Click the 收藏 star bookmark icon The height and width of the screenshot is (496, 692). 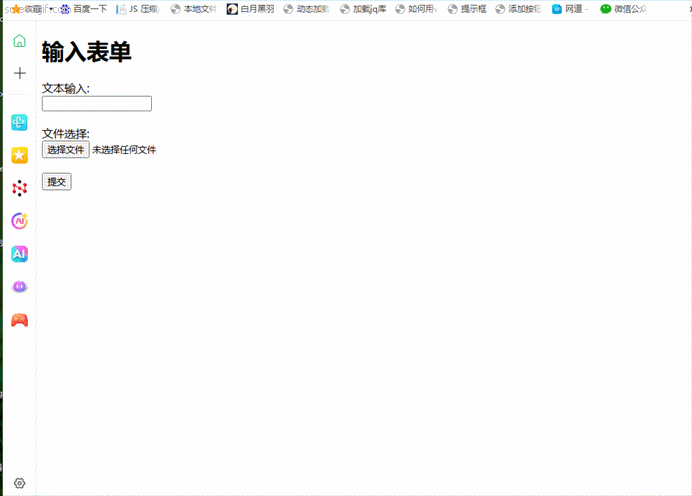point(16,9)
